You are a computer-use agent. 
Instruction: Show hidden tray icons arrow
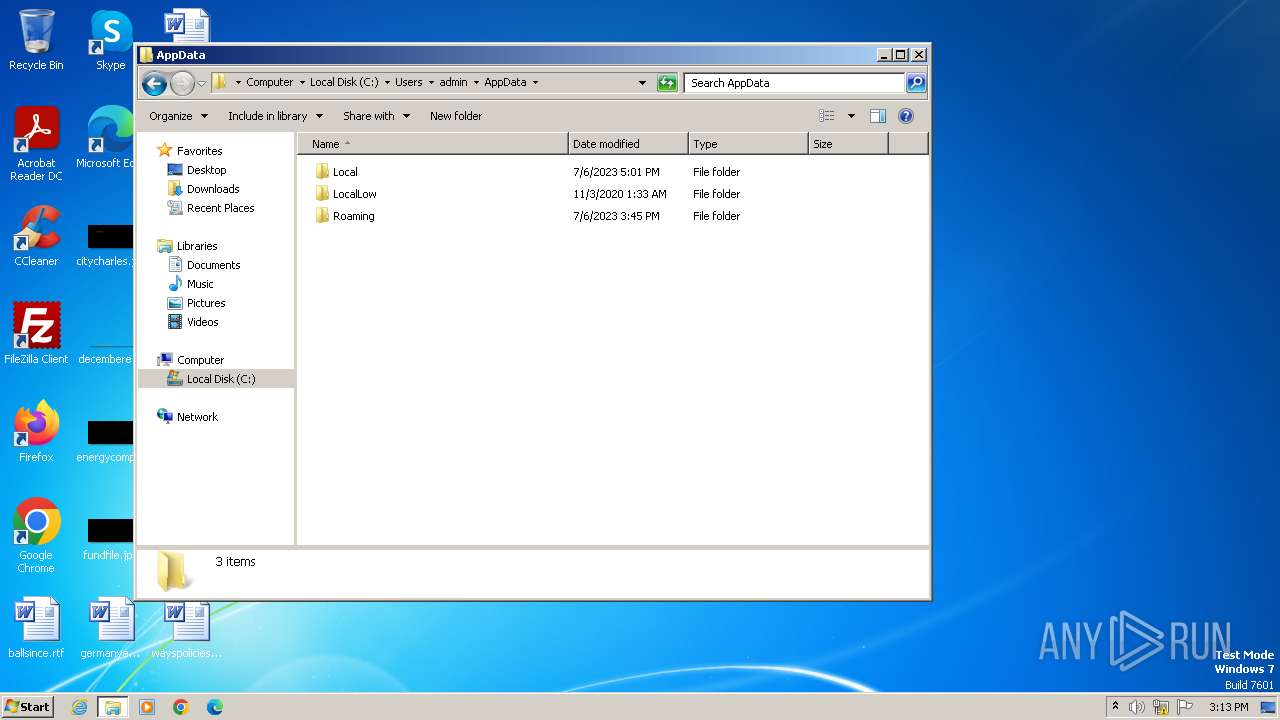pyautogui.click(x=1115, y=707)
